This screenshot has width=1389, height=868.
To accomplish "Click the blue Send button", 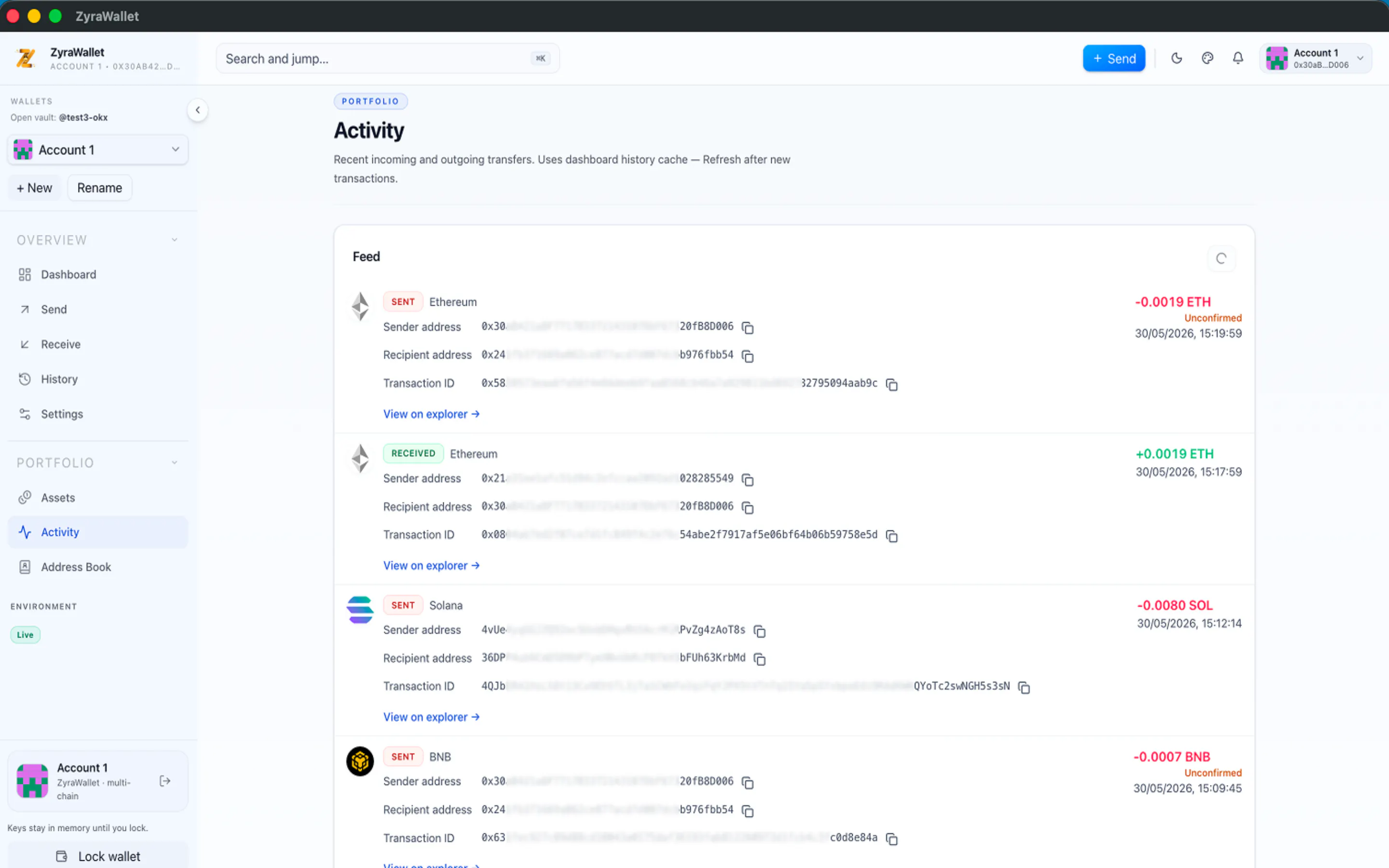I will (x=1114, y=58).
